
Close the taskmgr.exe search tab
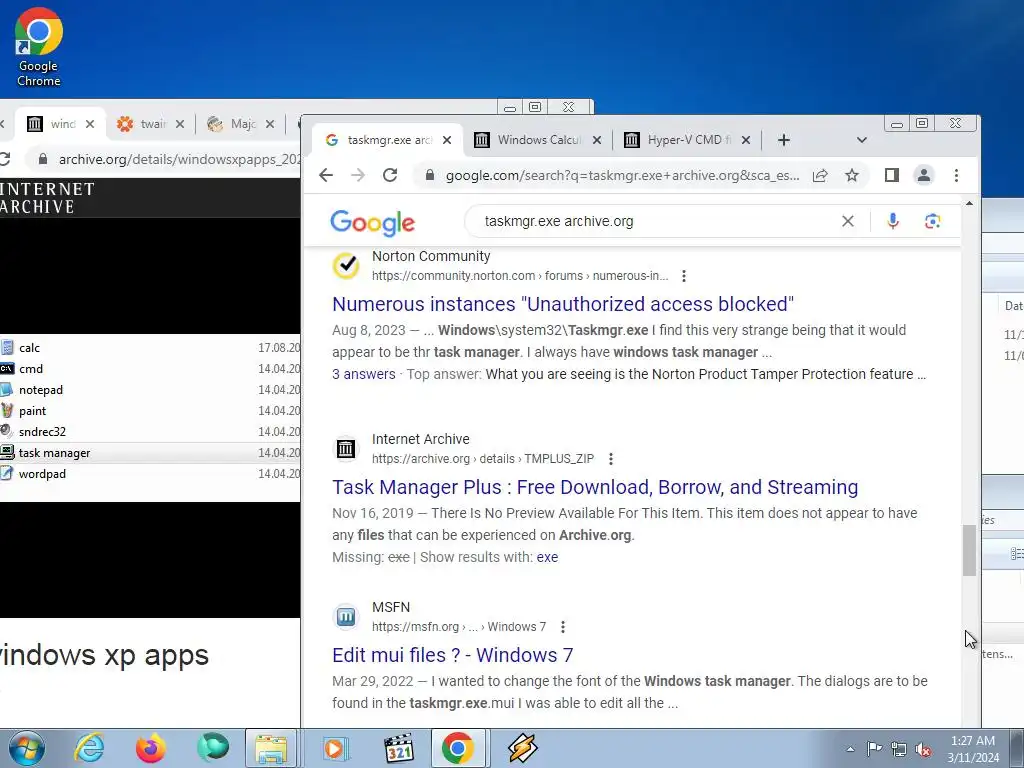(x=447, y=140)
